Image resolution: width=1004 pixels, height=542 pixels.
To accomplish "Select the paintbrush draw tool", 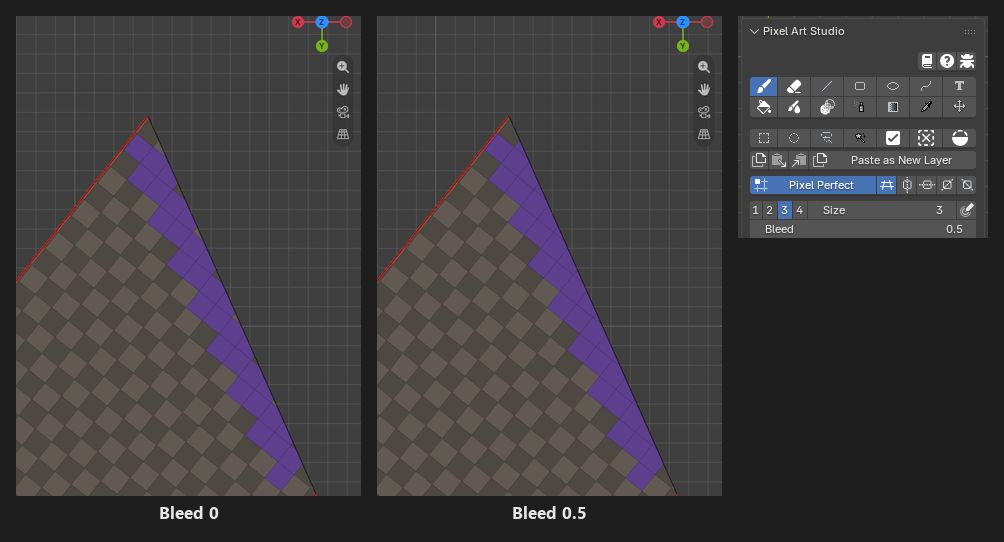I will (763, 86).
